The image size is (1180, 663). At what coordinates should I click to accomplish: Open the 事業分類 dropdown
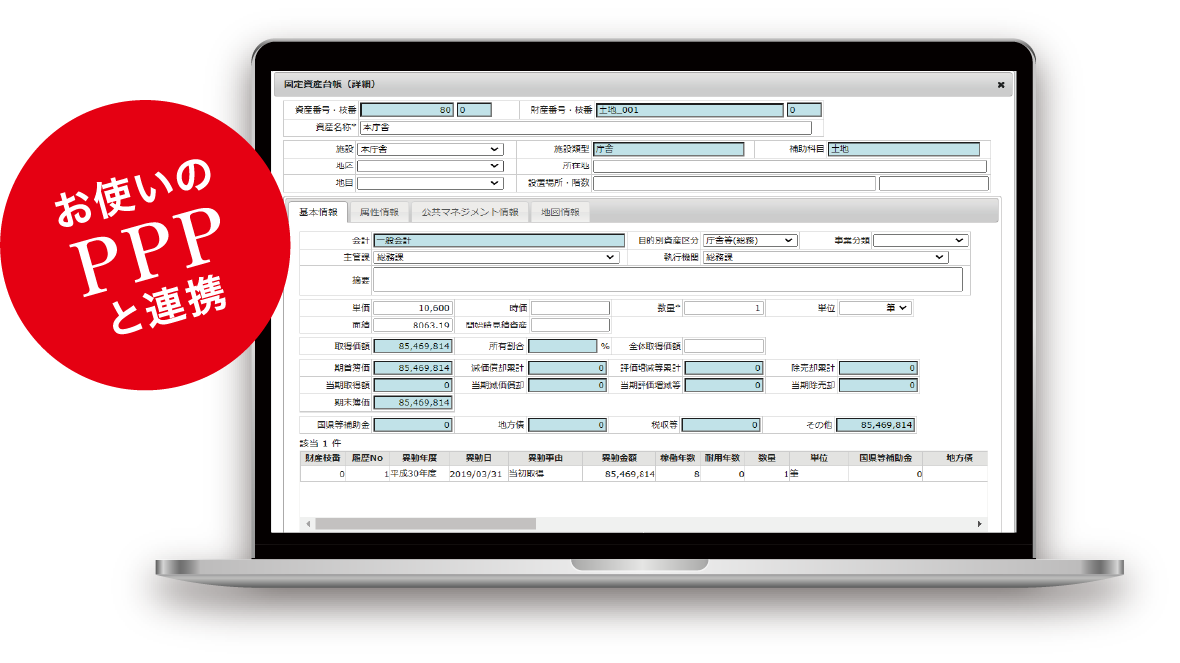tap(920, 240)
